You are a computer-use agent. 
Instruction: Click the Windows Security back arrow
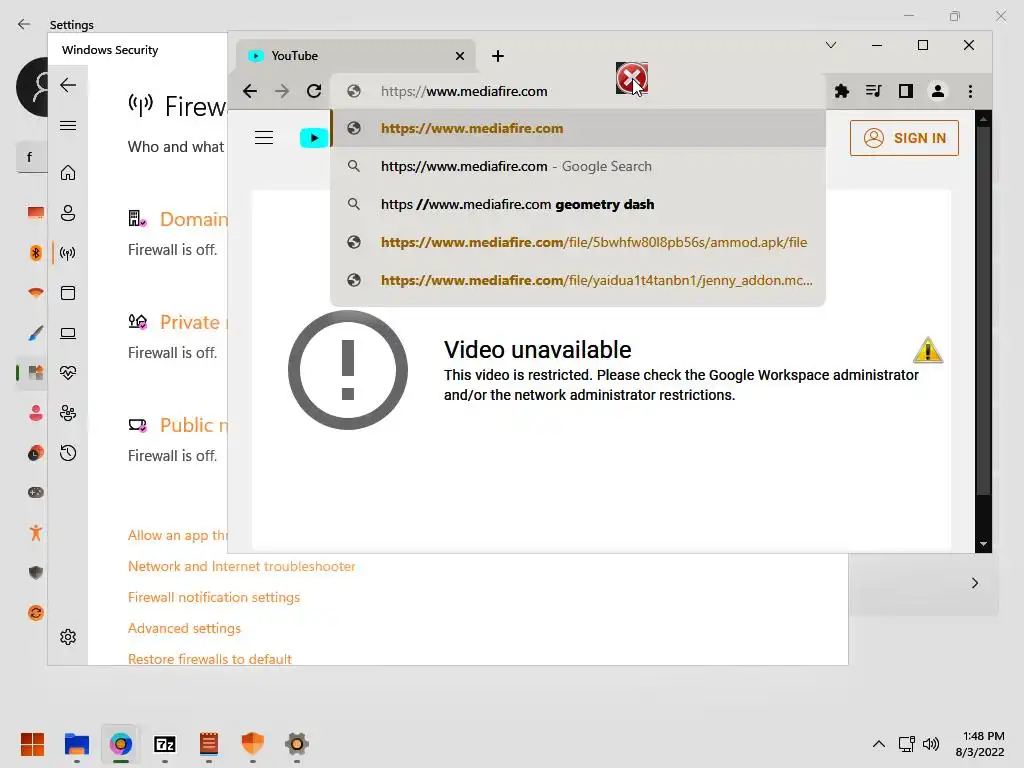click(x=68, y=85)
